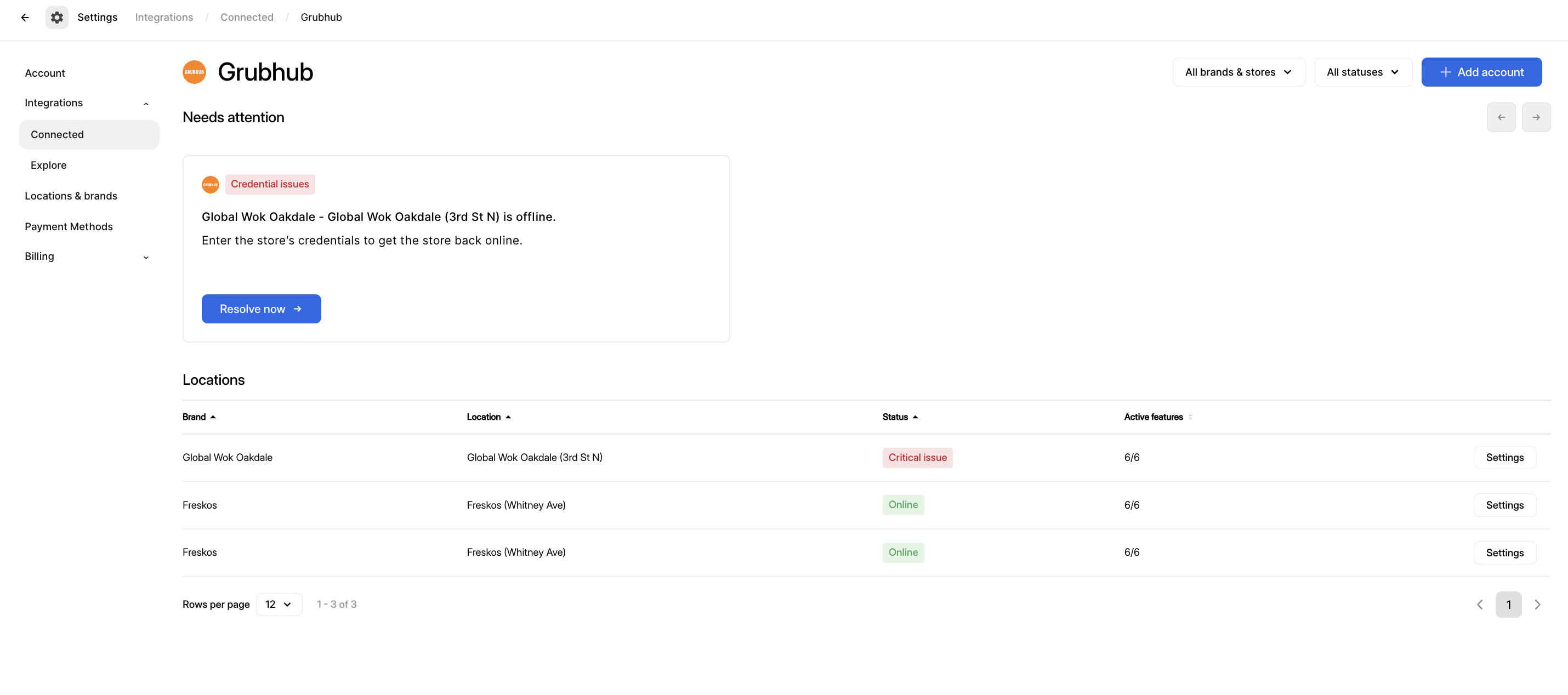Click Add account button
This screenshot has width=1568, height=695.
[1481, 72]
